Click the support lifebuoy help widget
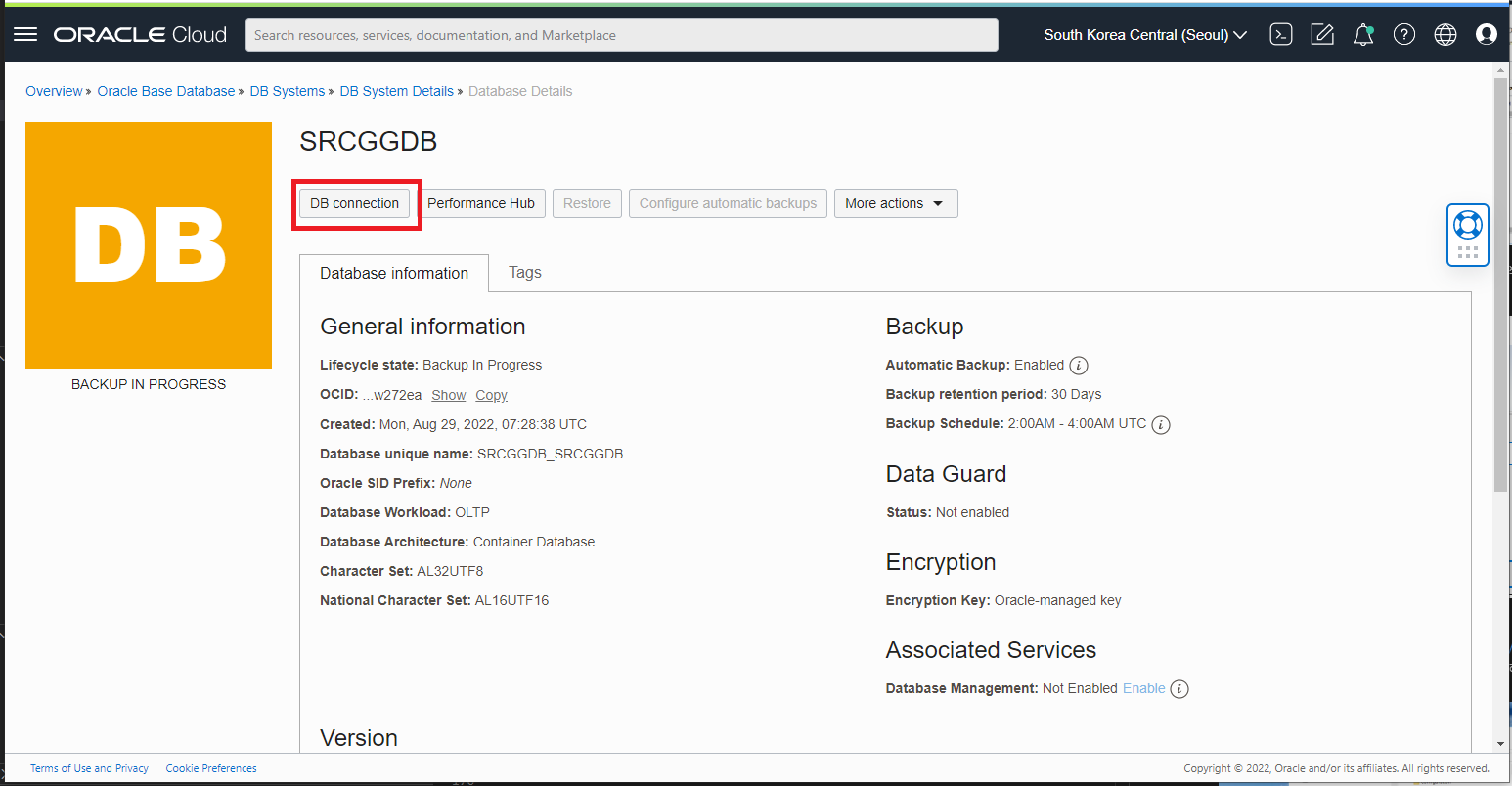Screen dimensions: 1512x786 pos(1468,235)
